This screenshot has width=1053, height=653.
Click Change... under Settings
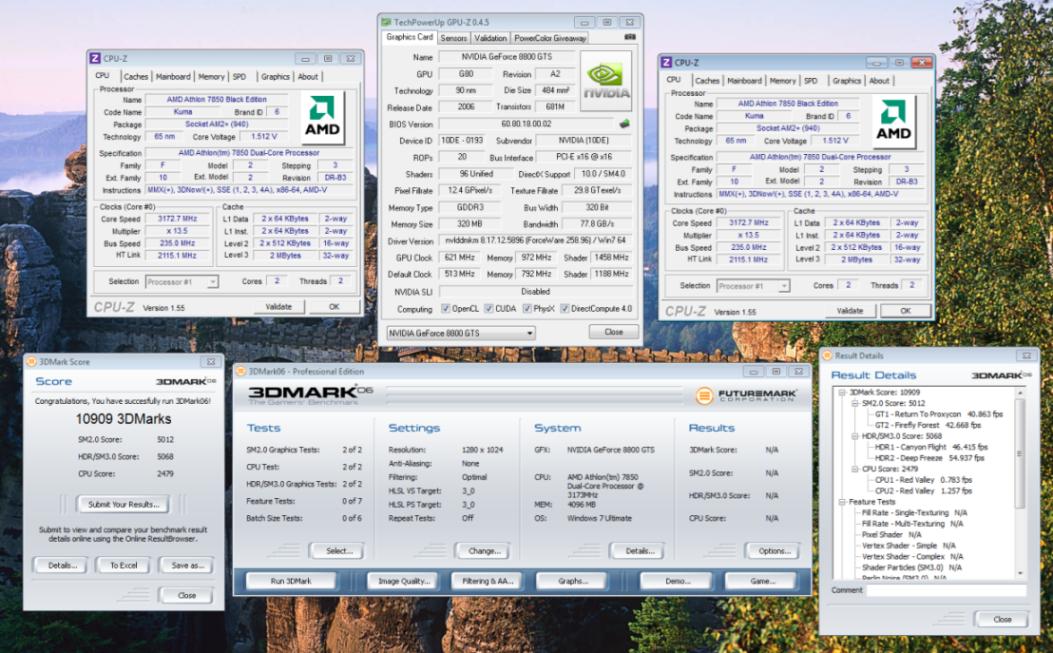pyautogui.click(x=483, y=551)
